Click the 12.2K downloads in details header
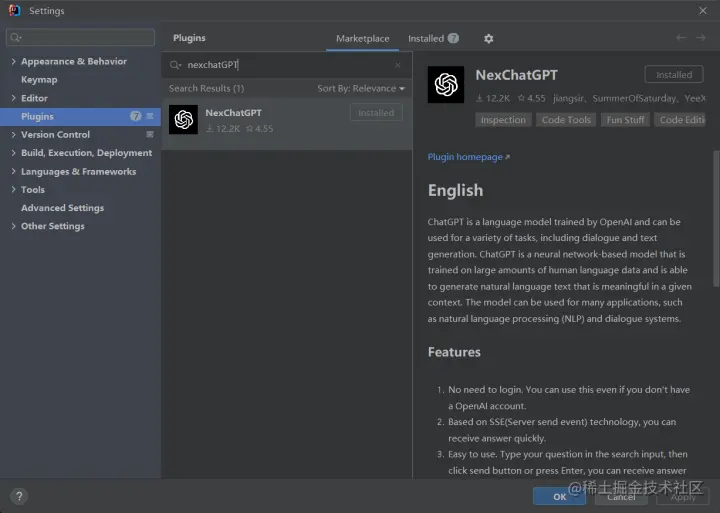This screenshot has width=720, height=513. click(493, 98)
